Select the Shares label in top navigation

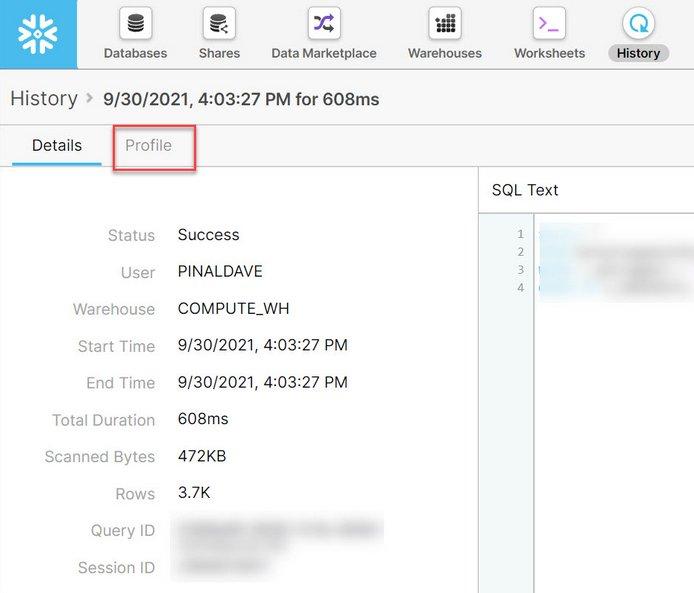219,54
